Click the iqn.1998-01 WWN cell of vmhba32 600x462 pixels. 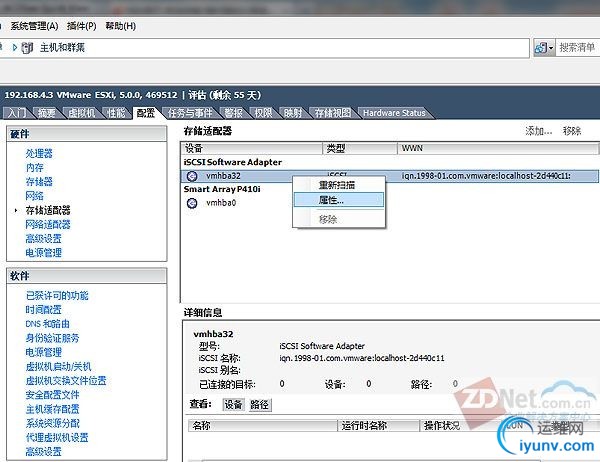[x=486, y=176]
